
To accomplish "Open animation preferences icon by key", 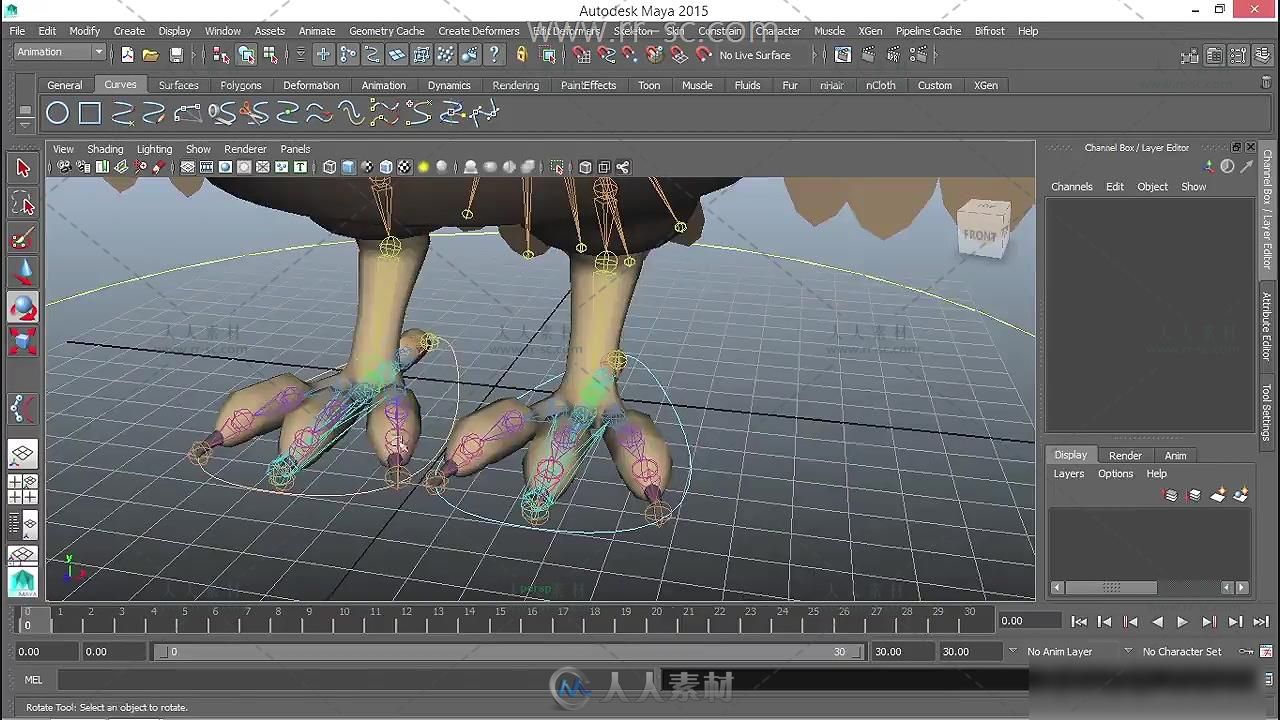I will tap(1265, 651).
